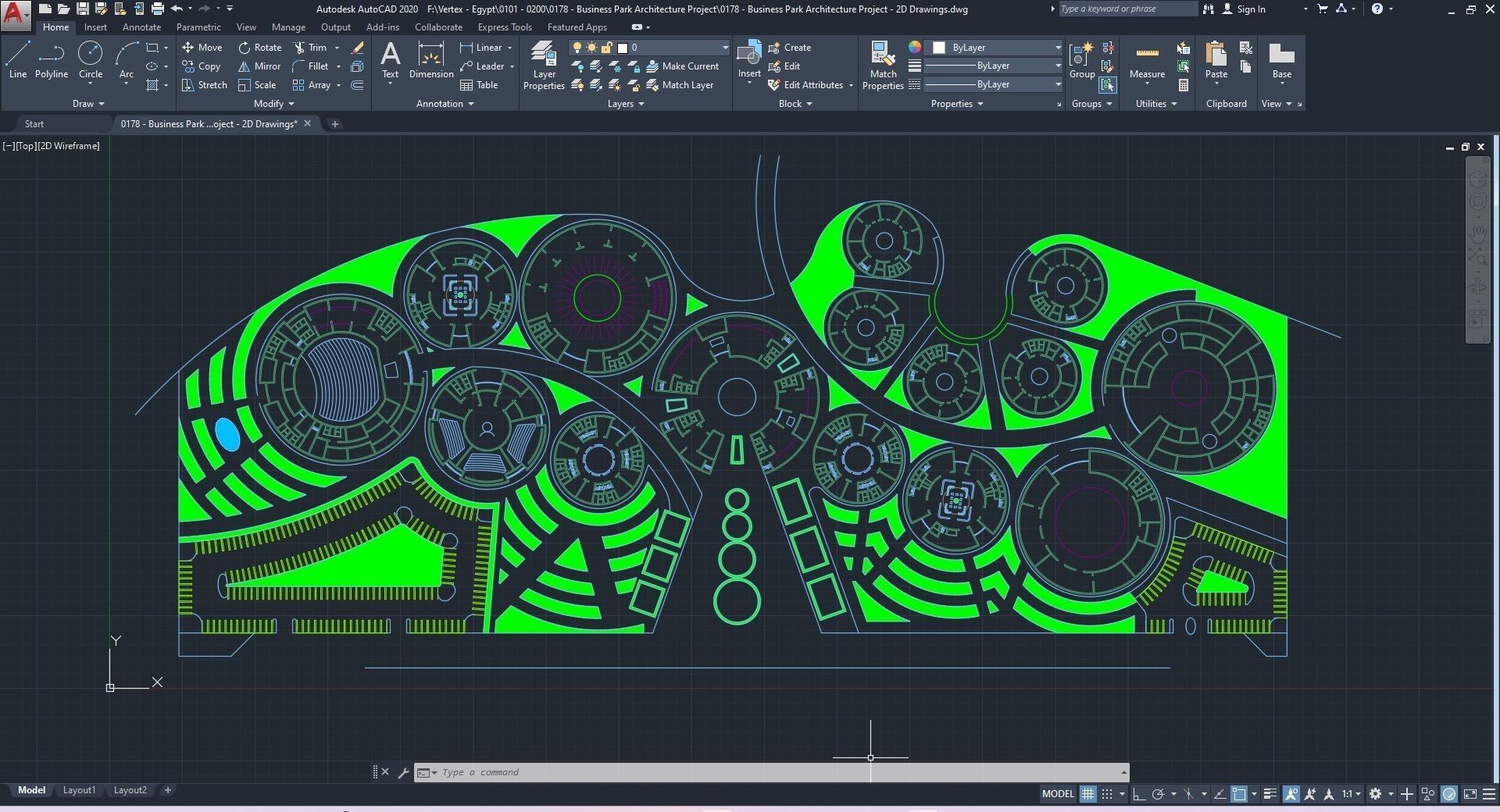The height and width of the screenshot is (812, 1500).
Task: Expand the Modify panel
Action: (274, 104)
